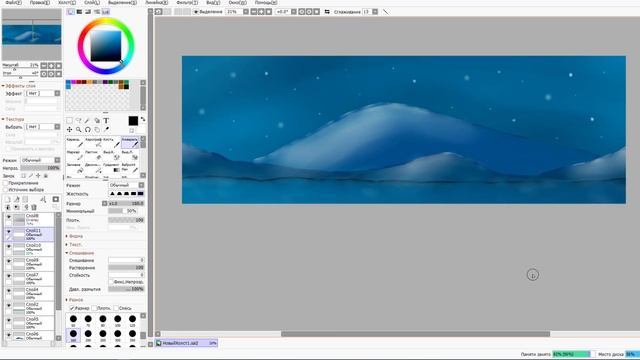
Task: Select the Rotate canvas tool
Action: [87, 129]
